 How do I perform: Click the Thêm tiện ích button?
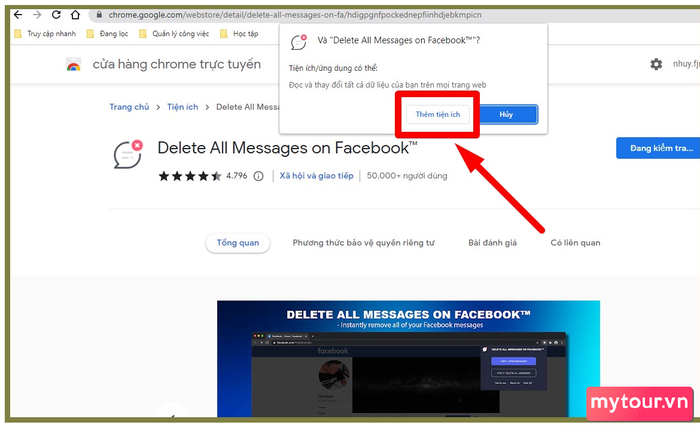point(438,115)
